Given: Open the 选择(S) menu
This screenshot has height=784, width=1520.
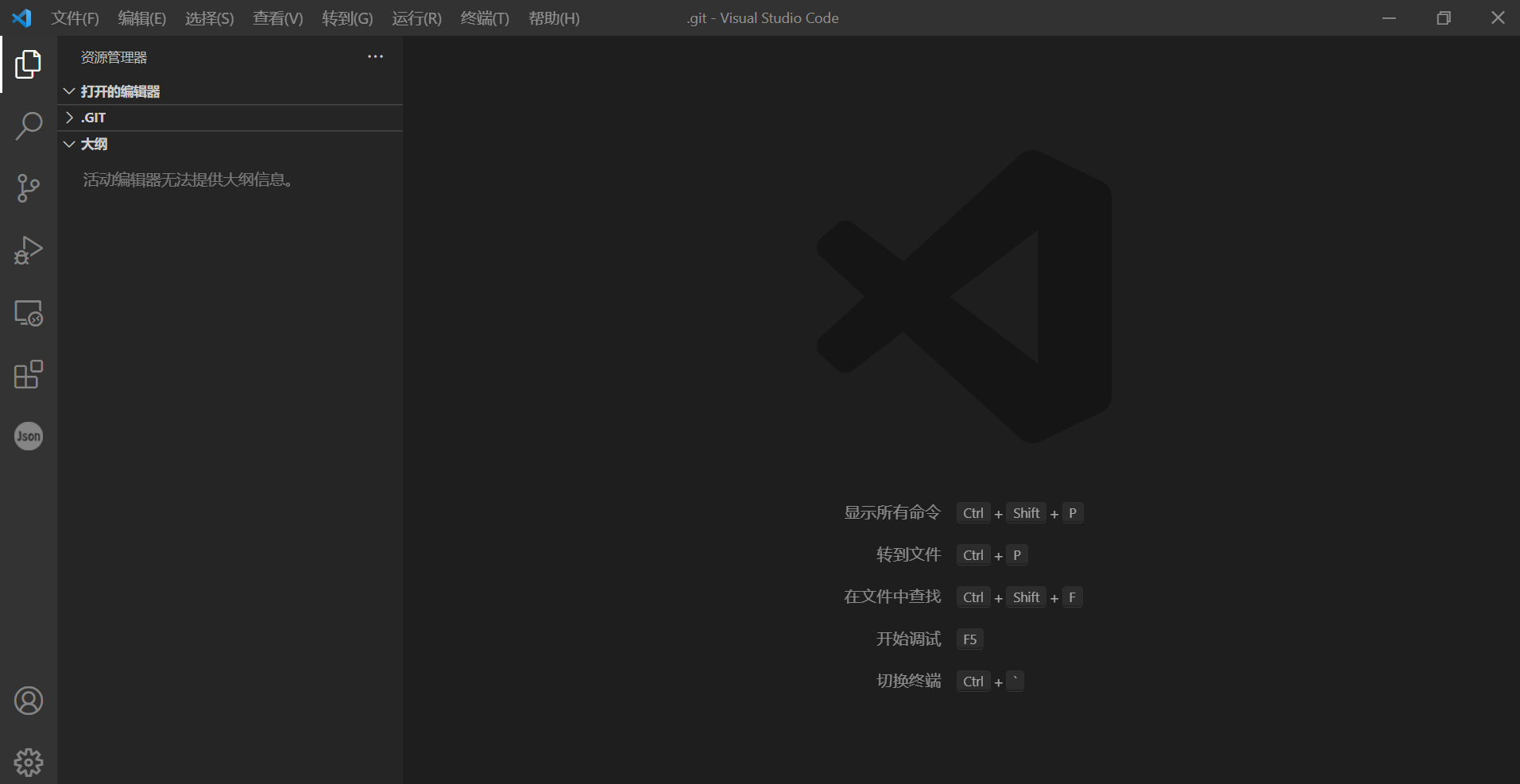Looking at the screenshot, I should coord(210,18).
